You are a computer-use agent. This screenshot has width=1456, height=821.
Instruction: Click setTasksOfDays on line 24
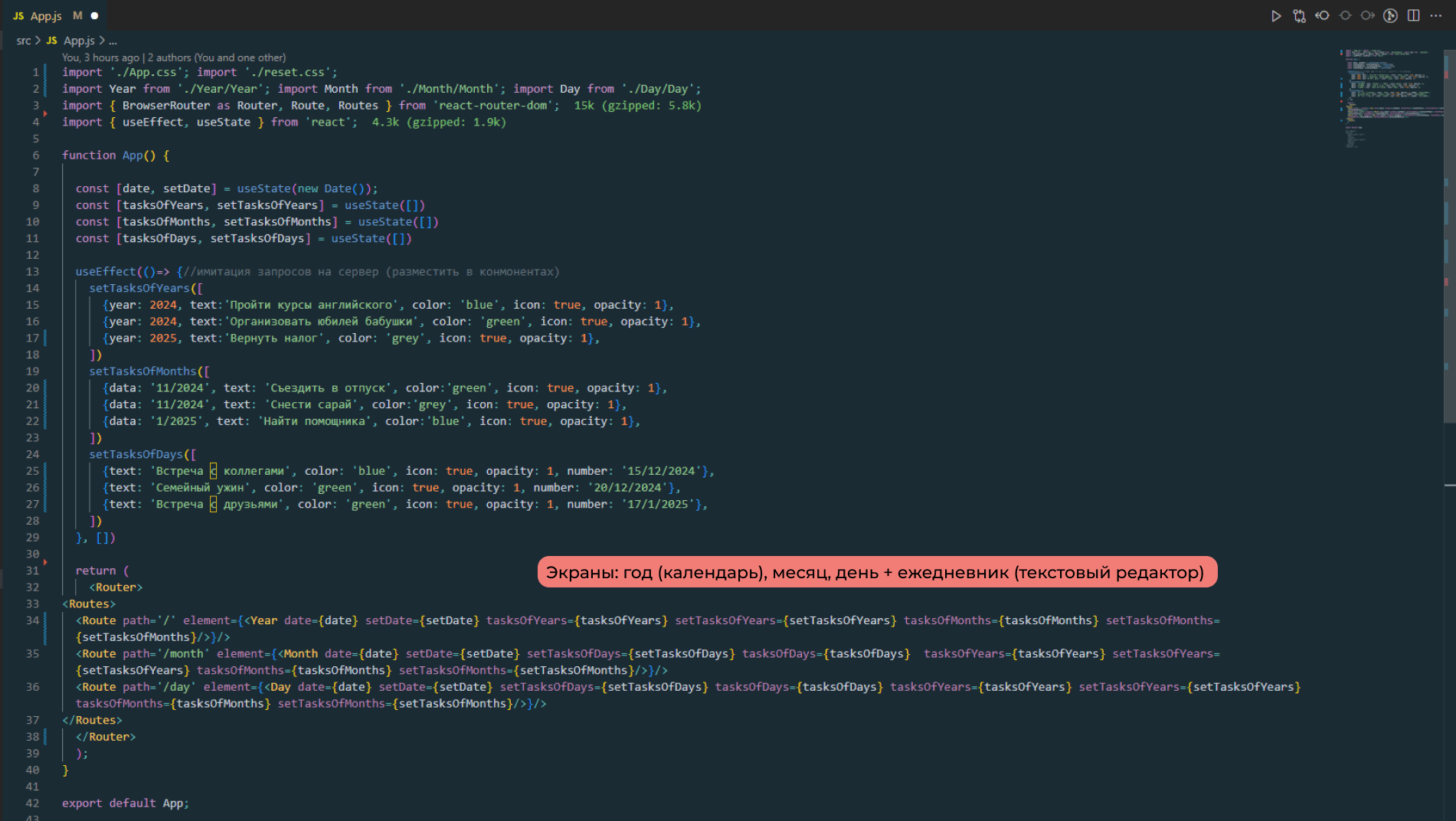[136, 454]
